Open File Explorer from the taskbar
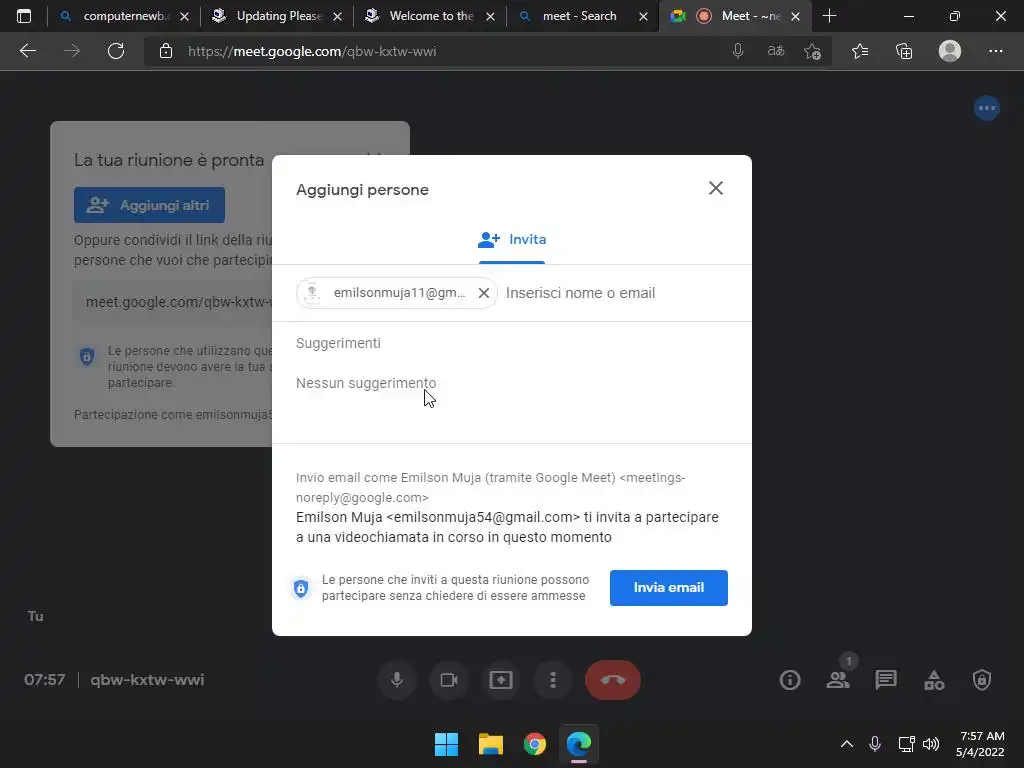This screenshot has width=1024, height=768. click(490, 744)
